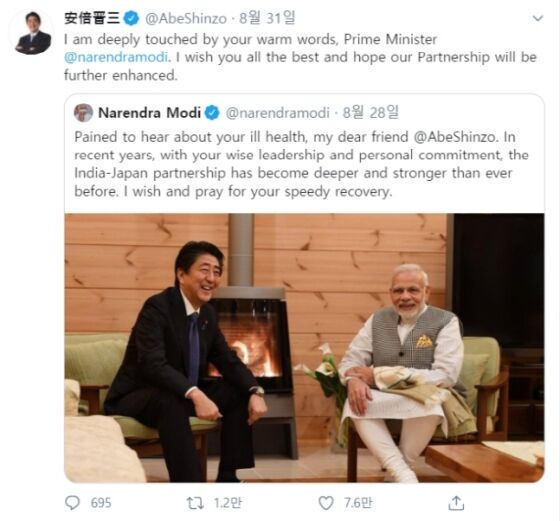Open Abe Shinzo's profile avatar
Screen dimensions: 560x521
[32, 33]
